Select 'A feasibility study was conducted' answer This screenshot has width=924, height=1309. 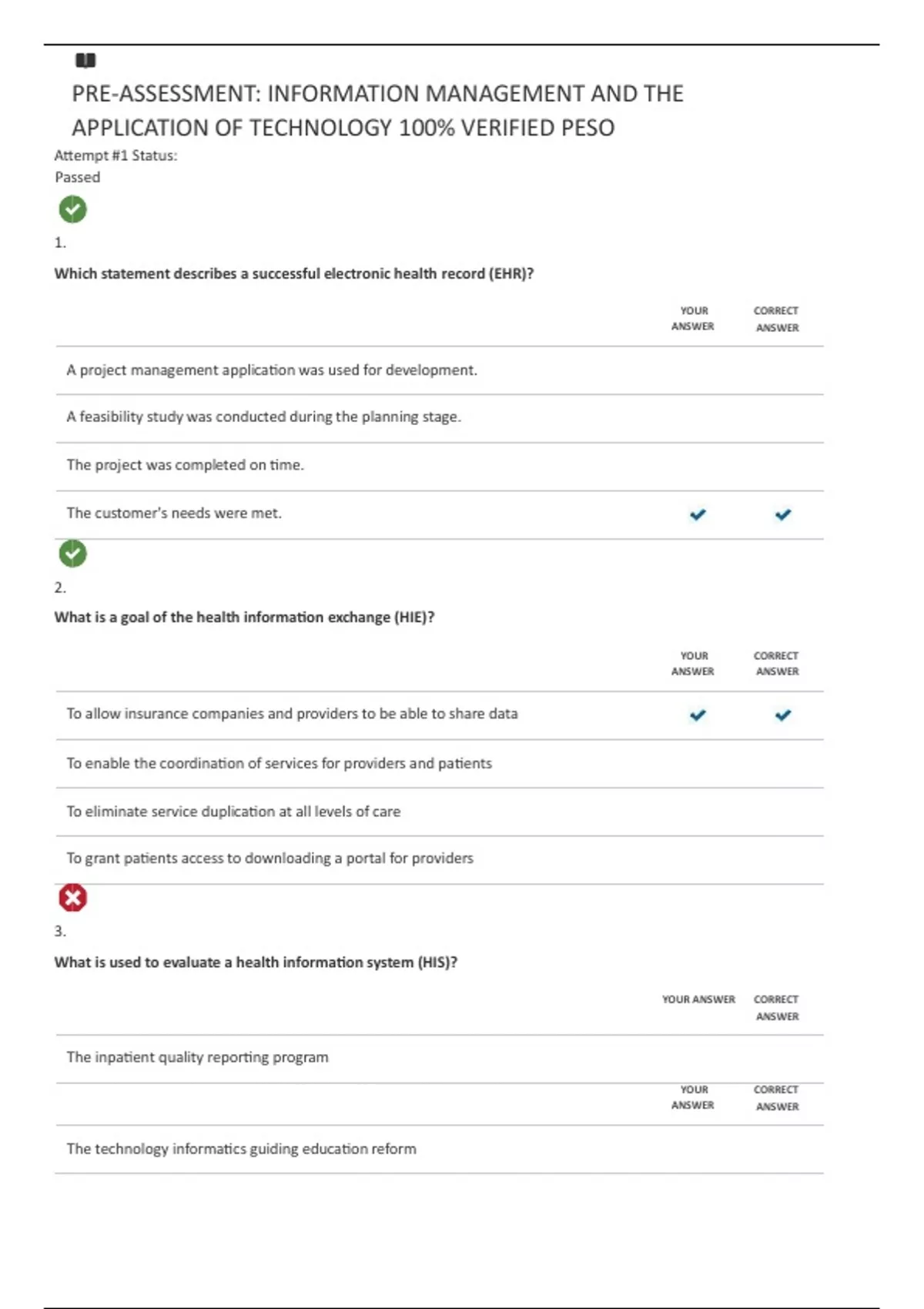440,418
